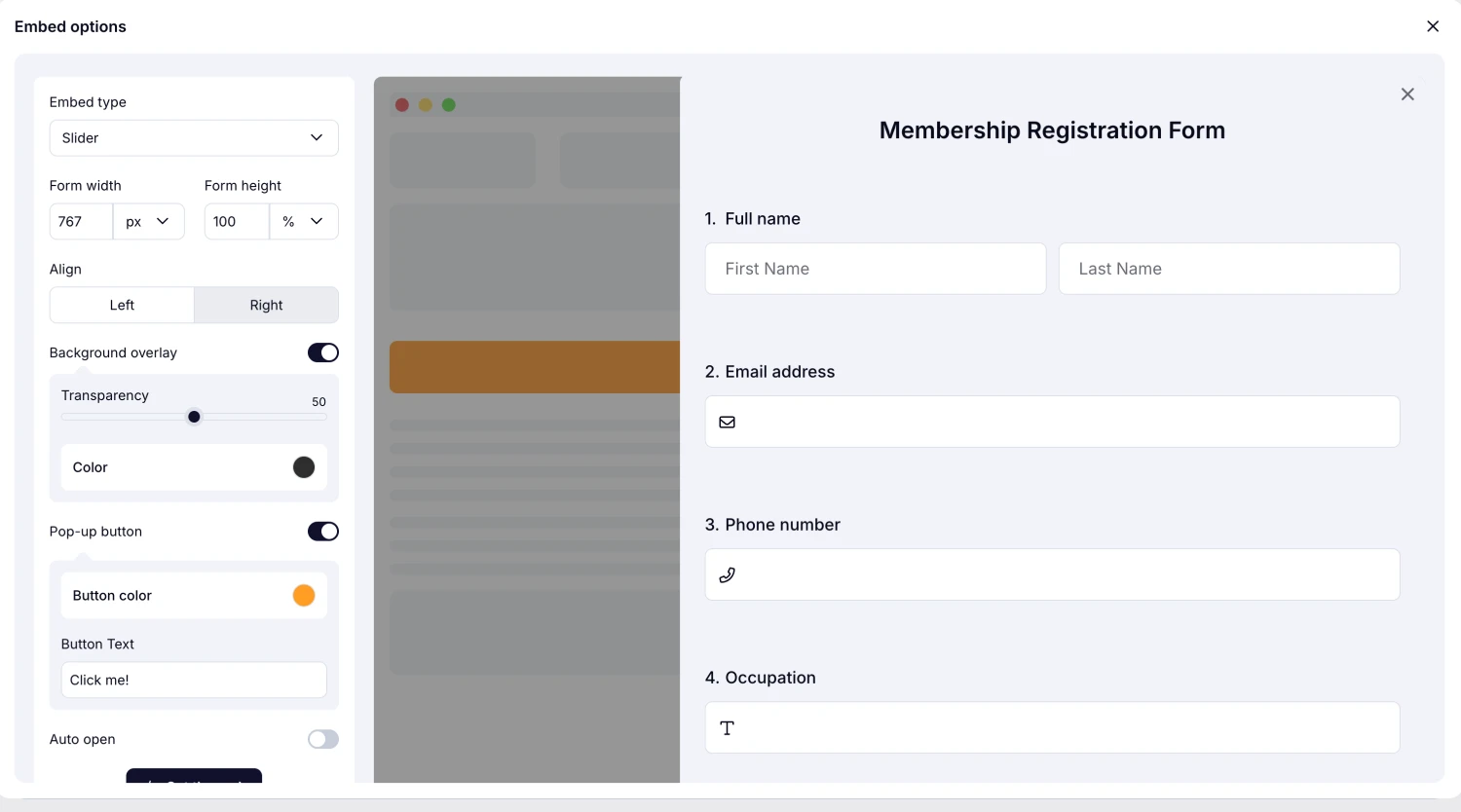This screenshot has height=812, width=1461.
Task: Click the phone receiver icon in Phone number field
Action: pos(728,574)
